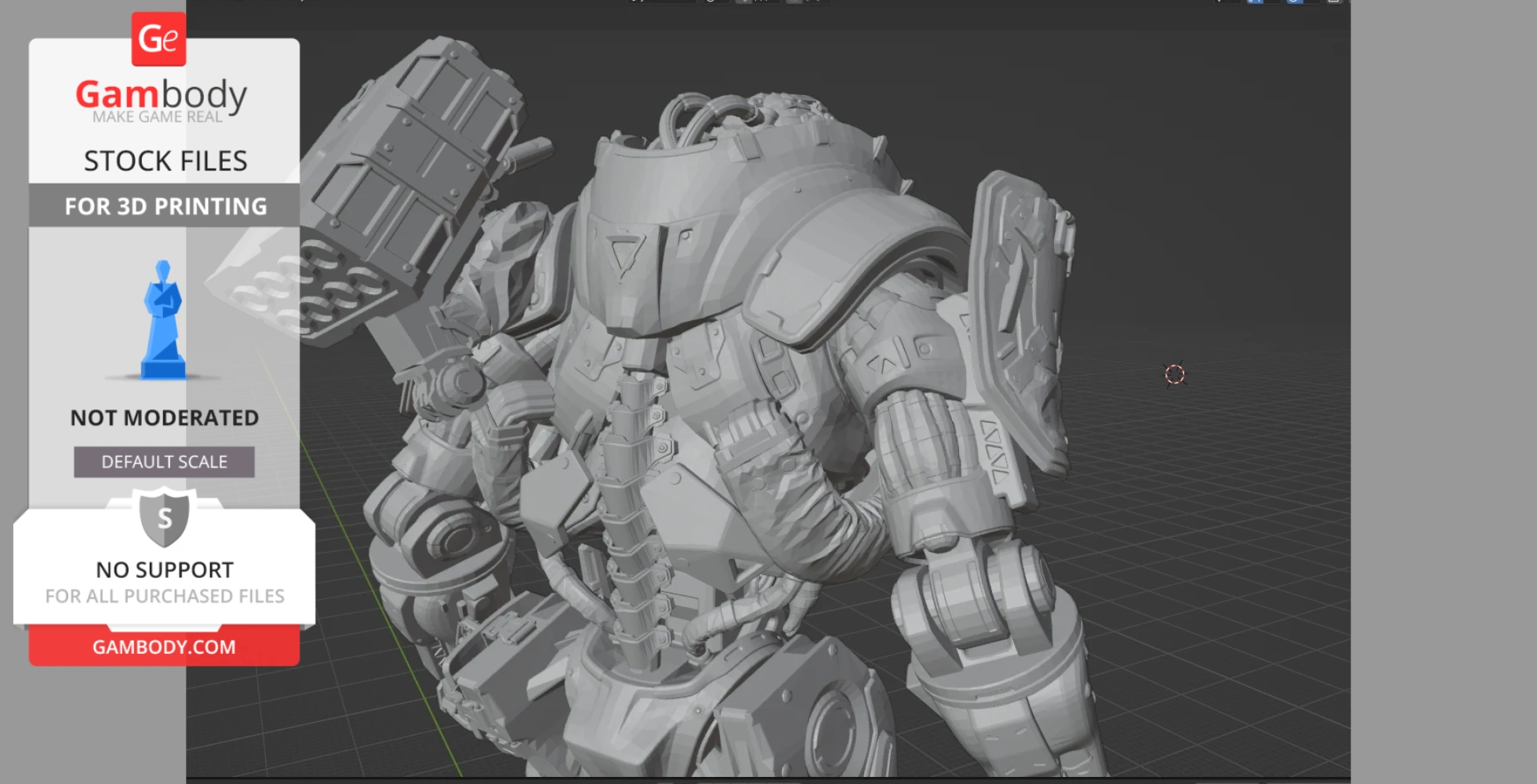The width and height of the screenshot is (1537, 784).
Task: Click the red GAMBODY.COM banner link
Action: pos(163,647)
